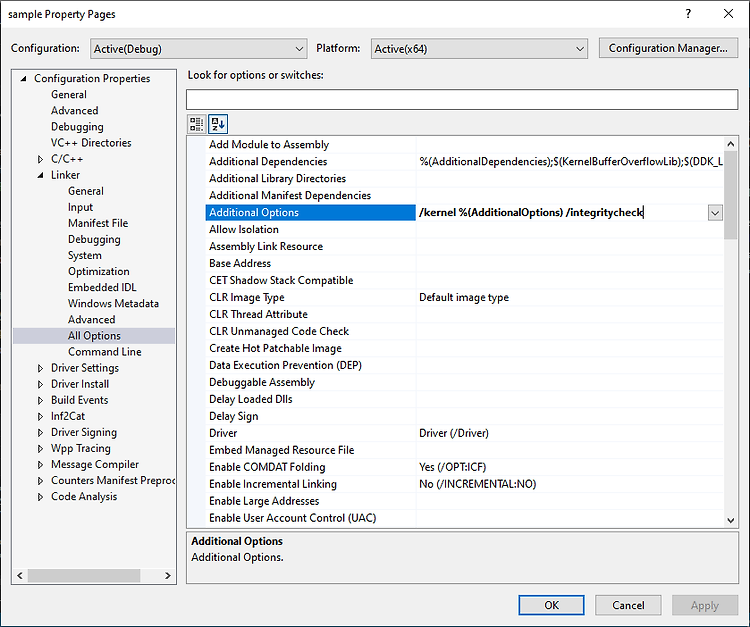The height and width of the screenshot is (627, 750).
Task: Click property grid scroll down arrow
Action: point(730,520)
